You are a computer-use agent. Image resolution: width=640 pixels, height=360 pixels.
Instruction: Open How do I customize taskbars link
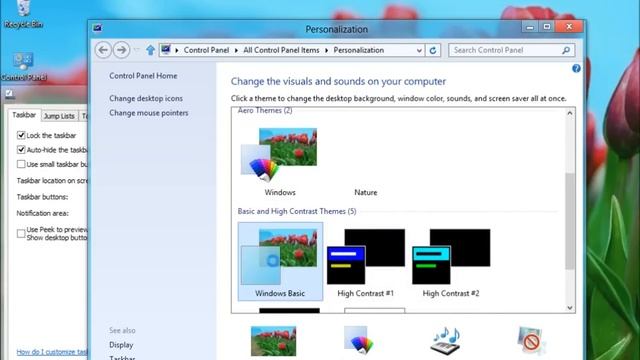(x=52, y=352)
